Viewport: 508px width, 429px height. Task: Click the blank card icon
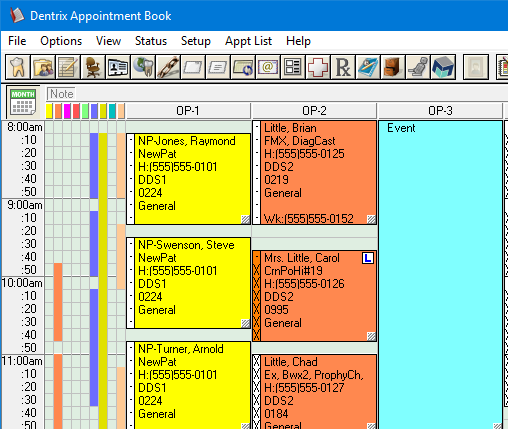193,67
